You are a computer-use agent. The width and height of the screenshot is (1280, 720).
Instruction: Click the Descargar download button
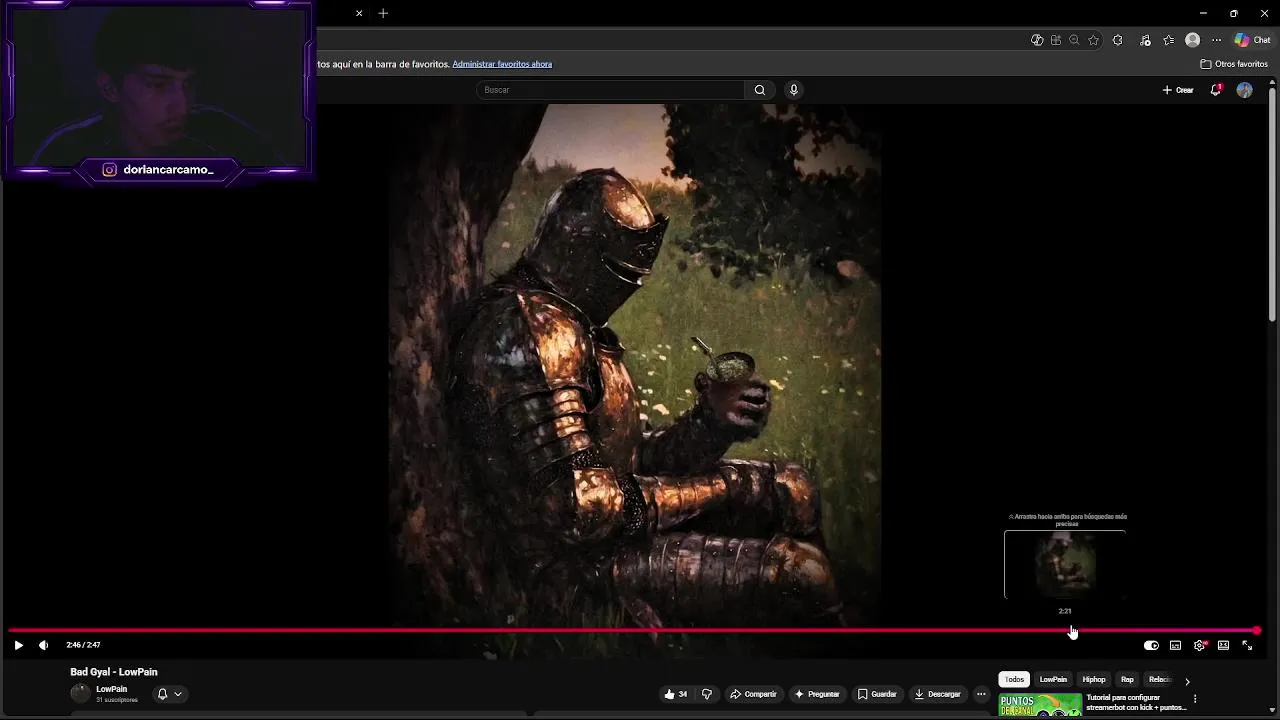(938, 694)
